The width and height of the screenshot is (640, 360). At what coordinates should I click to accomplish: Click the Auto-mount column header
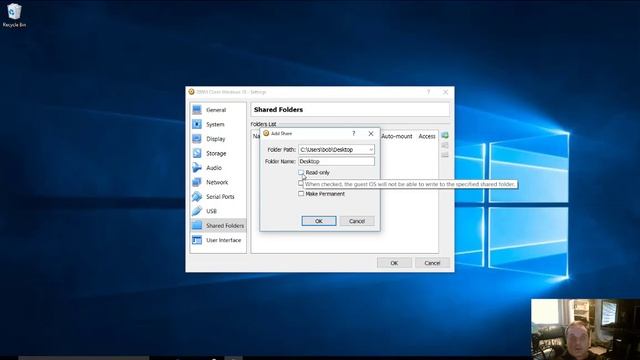click(397, 136)
